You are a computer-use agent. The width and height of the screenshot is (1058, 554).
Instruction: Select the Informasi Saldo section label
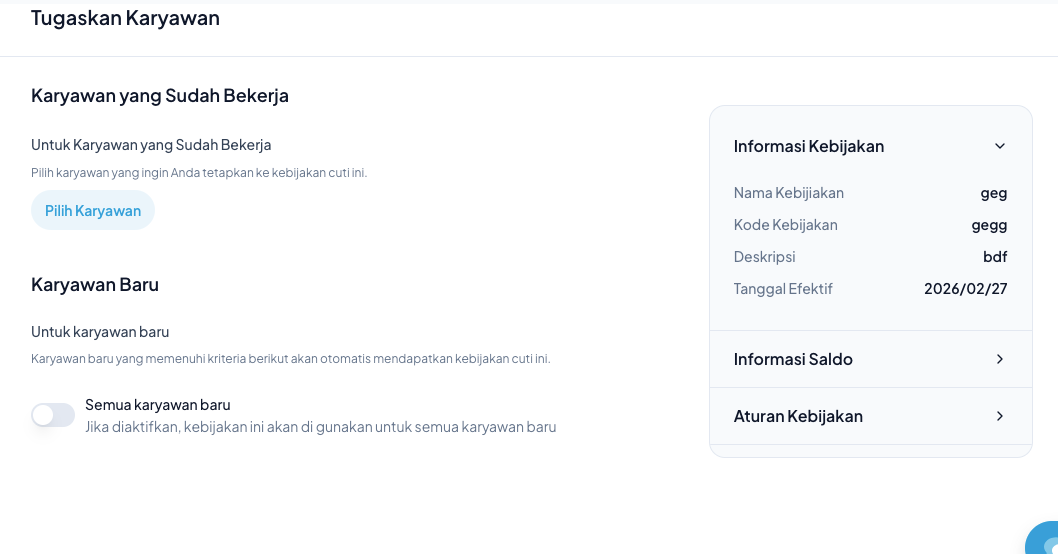pos(793,359)
